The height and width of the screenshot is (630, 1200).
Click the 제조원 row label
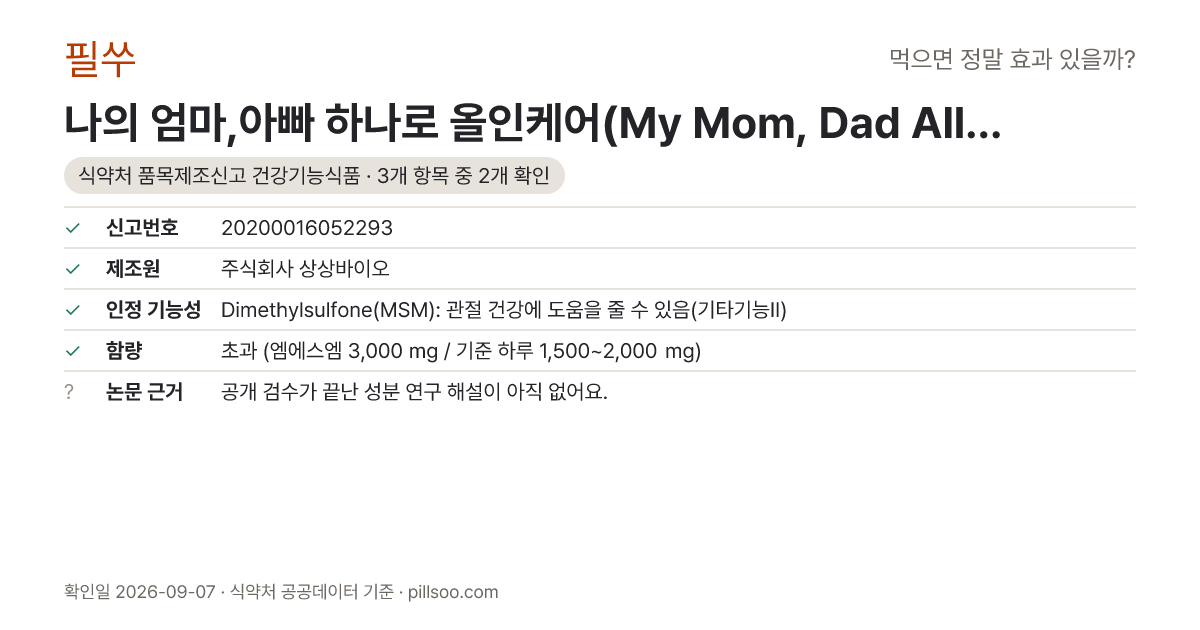133,269
